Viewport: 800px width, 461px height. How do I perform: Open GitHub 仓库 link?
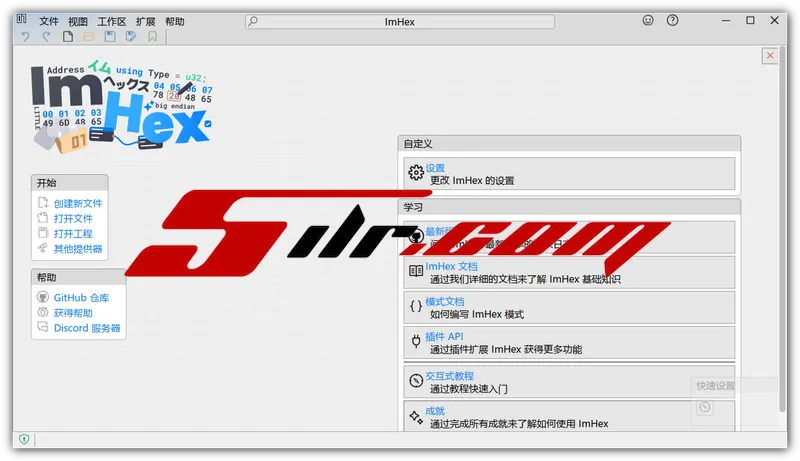[x=81, y=298]
